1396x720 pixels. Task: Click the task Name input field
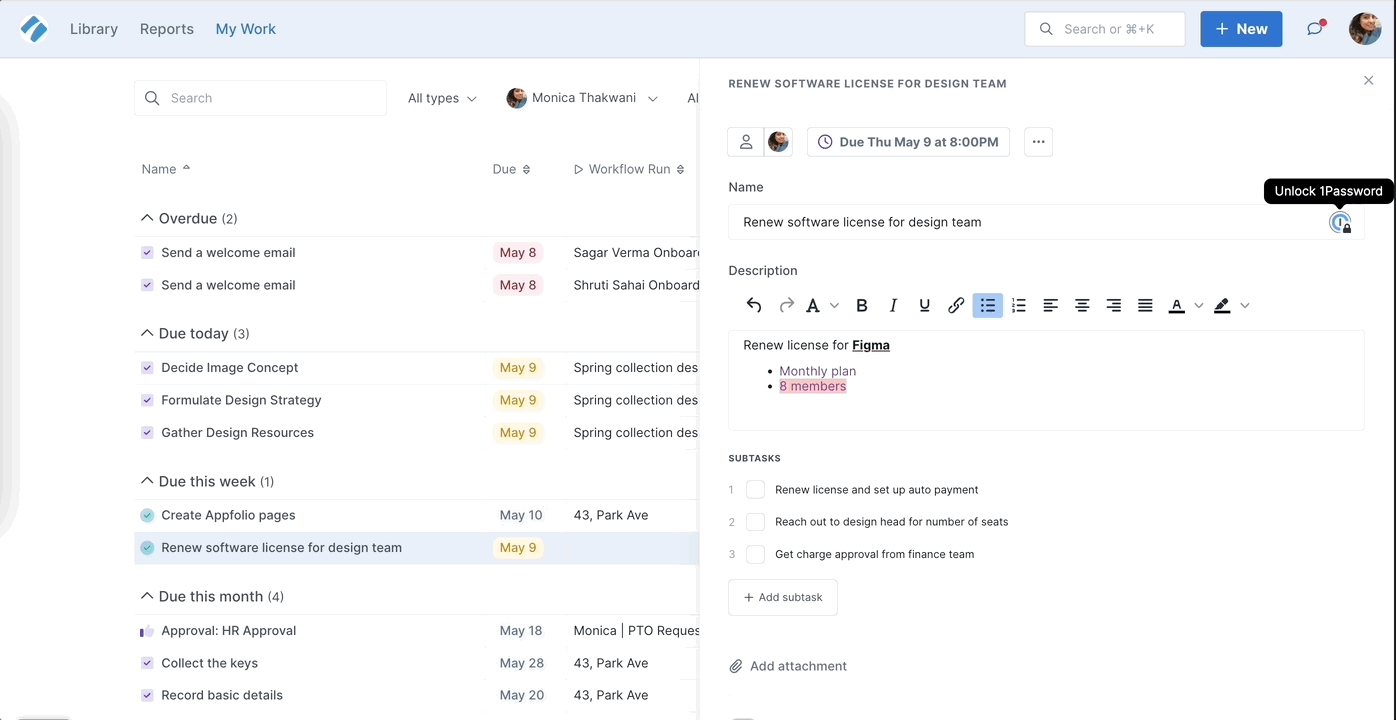pos(1046,222)
